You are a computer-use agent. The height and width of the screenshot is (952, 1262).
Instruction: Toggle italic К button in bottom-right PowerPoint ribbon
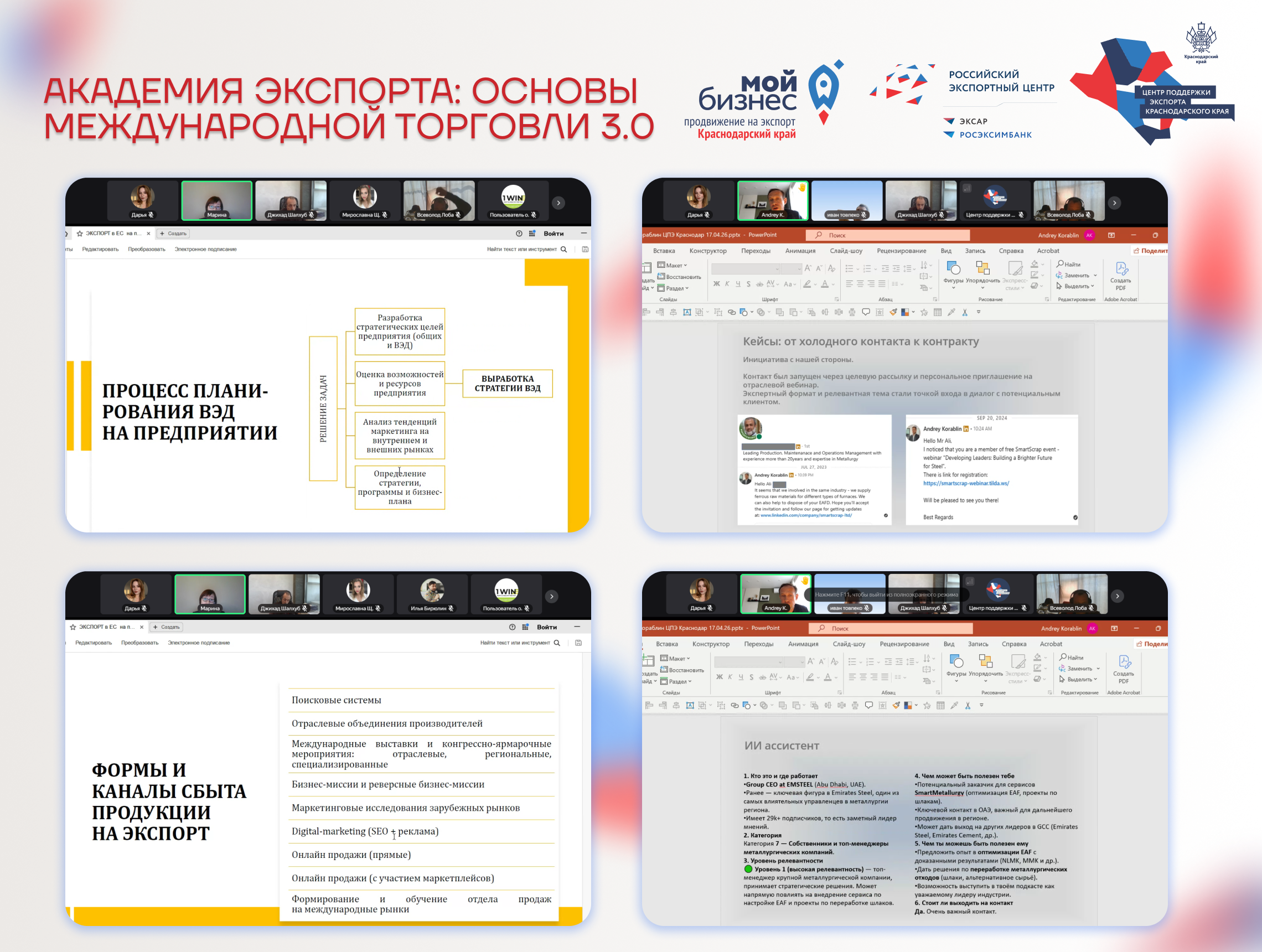[x=730, y=677]
